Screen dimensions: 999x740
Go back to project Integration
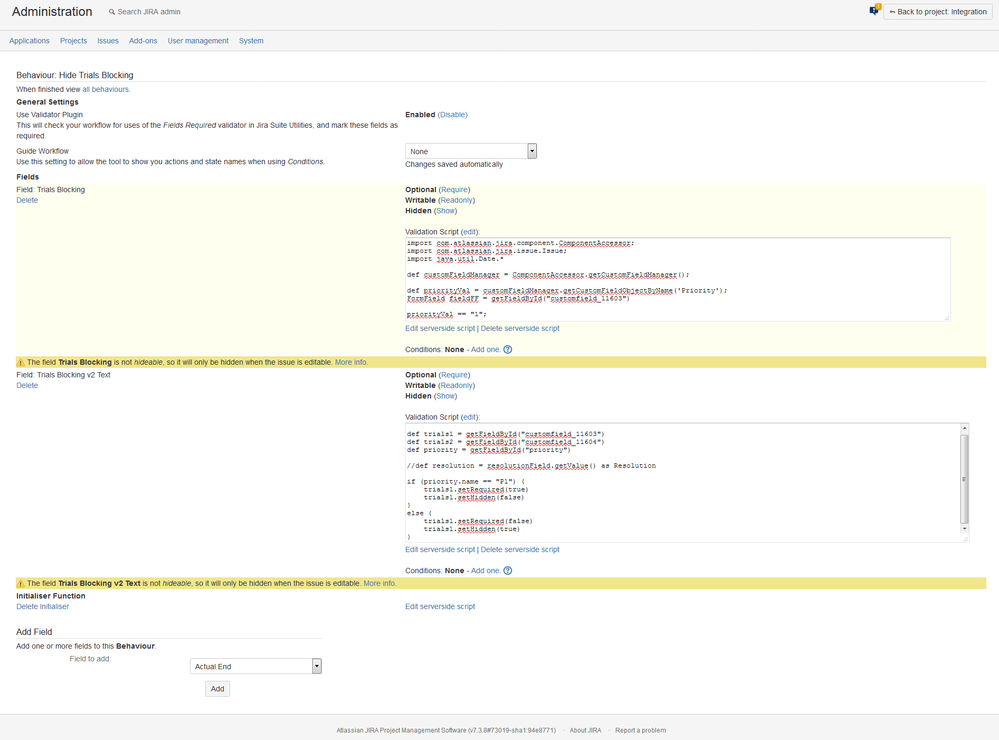[x=938, y=12]
